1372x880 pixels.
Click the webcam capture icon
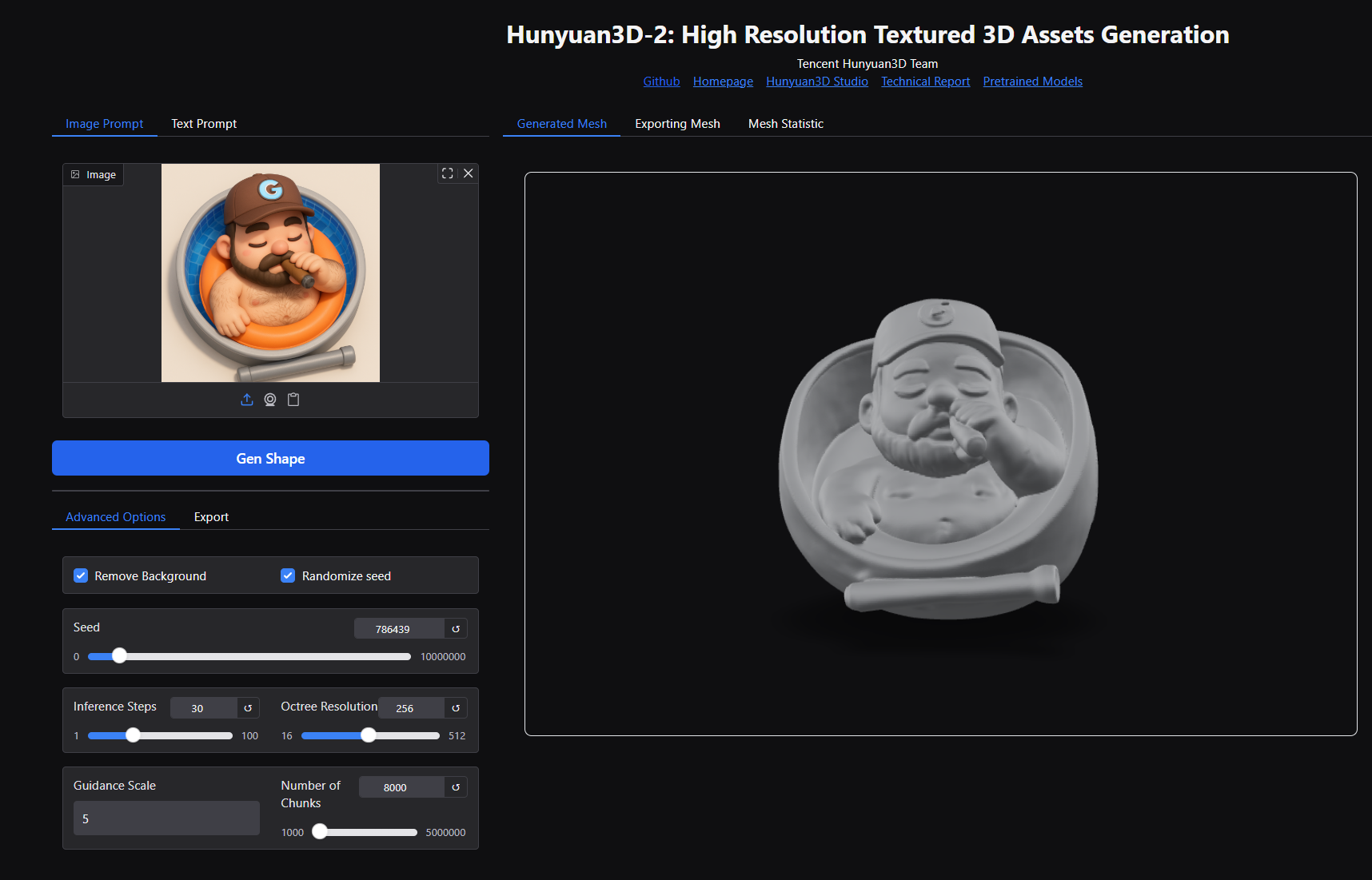pyautogui.click(x=270, y=400)
